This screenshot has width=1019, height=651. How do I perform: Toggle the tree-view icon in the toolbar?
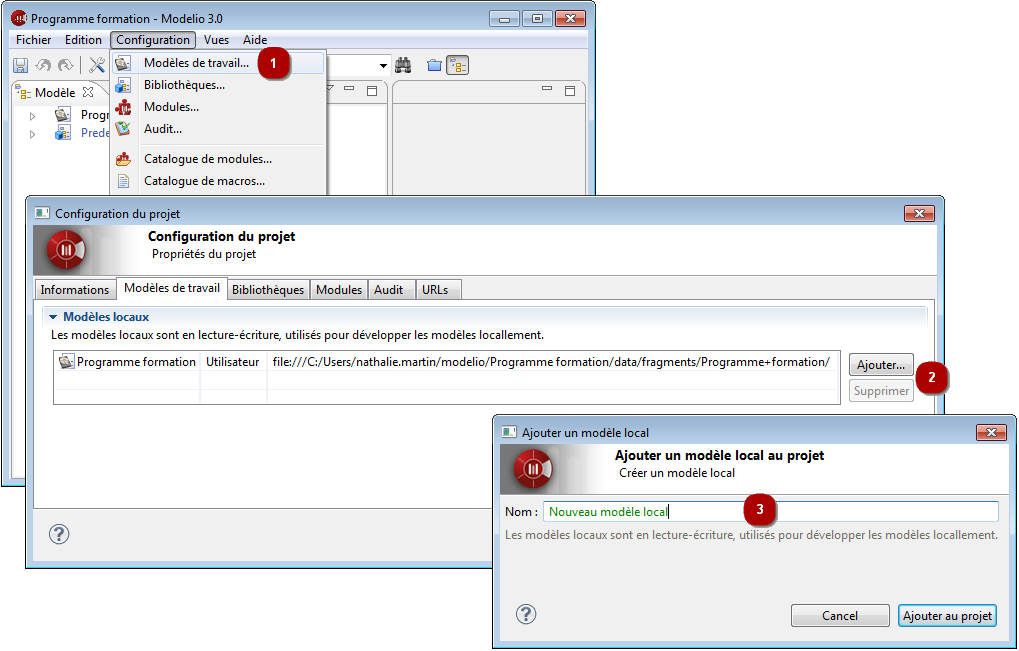pyautogui.click(x=457, y=65)
